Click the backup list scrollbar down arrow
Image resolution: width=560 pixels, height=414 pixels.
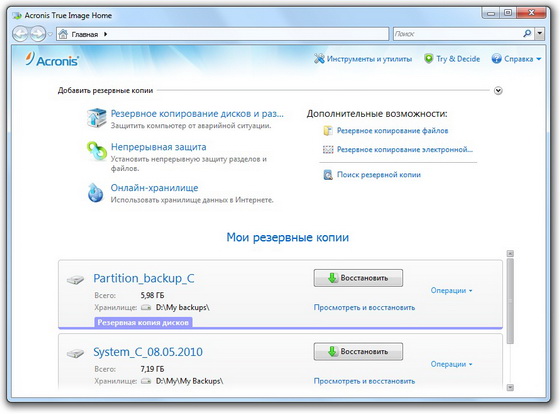(x=510, y=388)
